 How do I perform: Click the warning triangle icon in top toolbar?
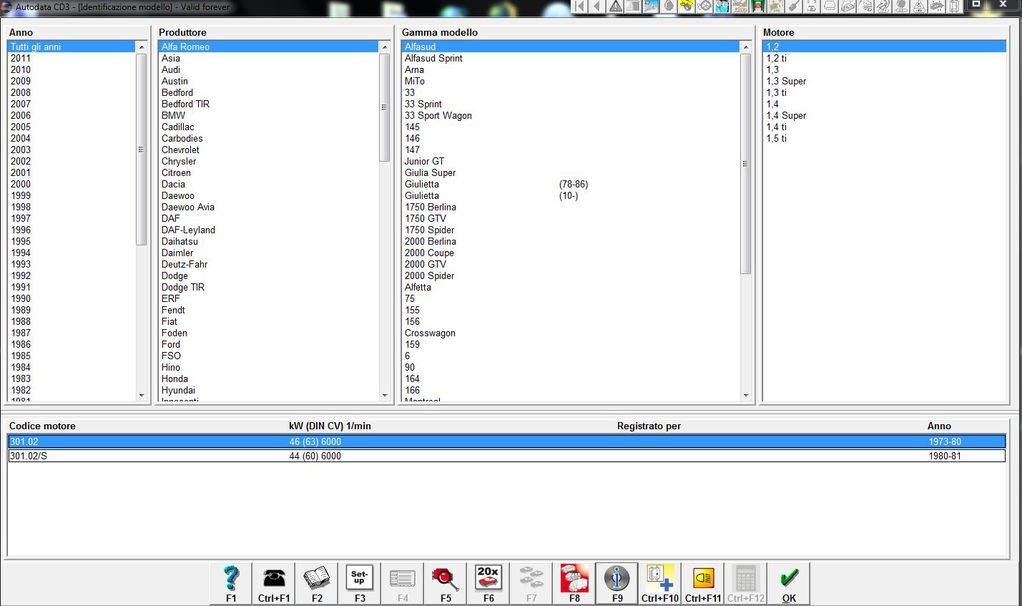(615, 7)
